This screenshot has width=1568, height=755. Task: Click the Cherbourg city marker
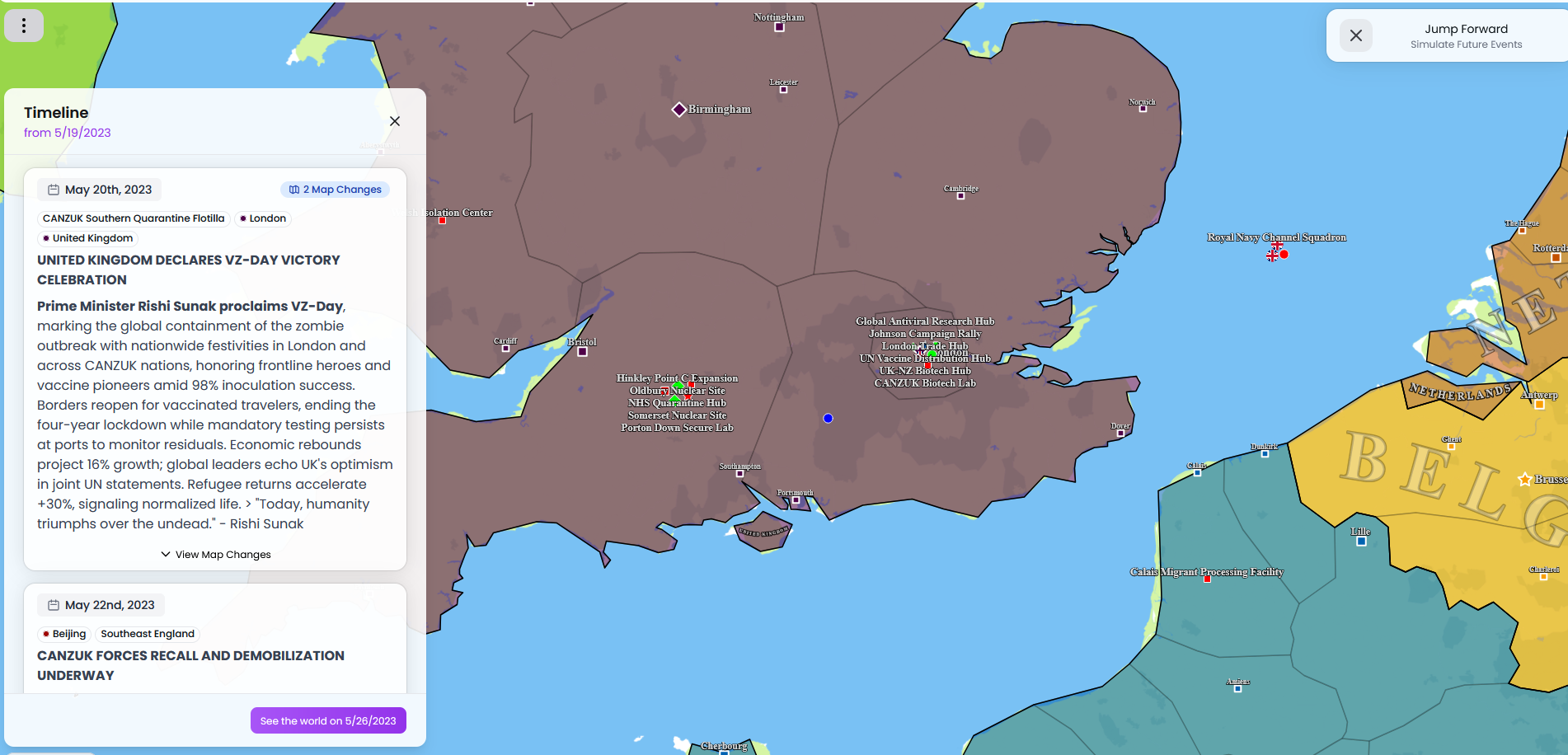tap(724, 753)
